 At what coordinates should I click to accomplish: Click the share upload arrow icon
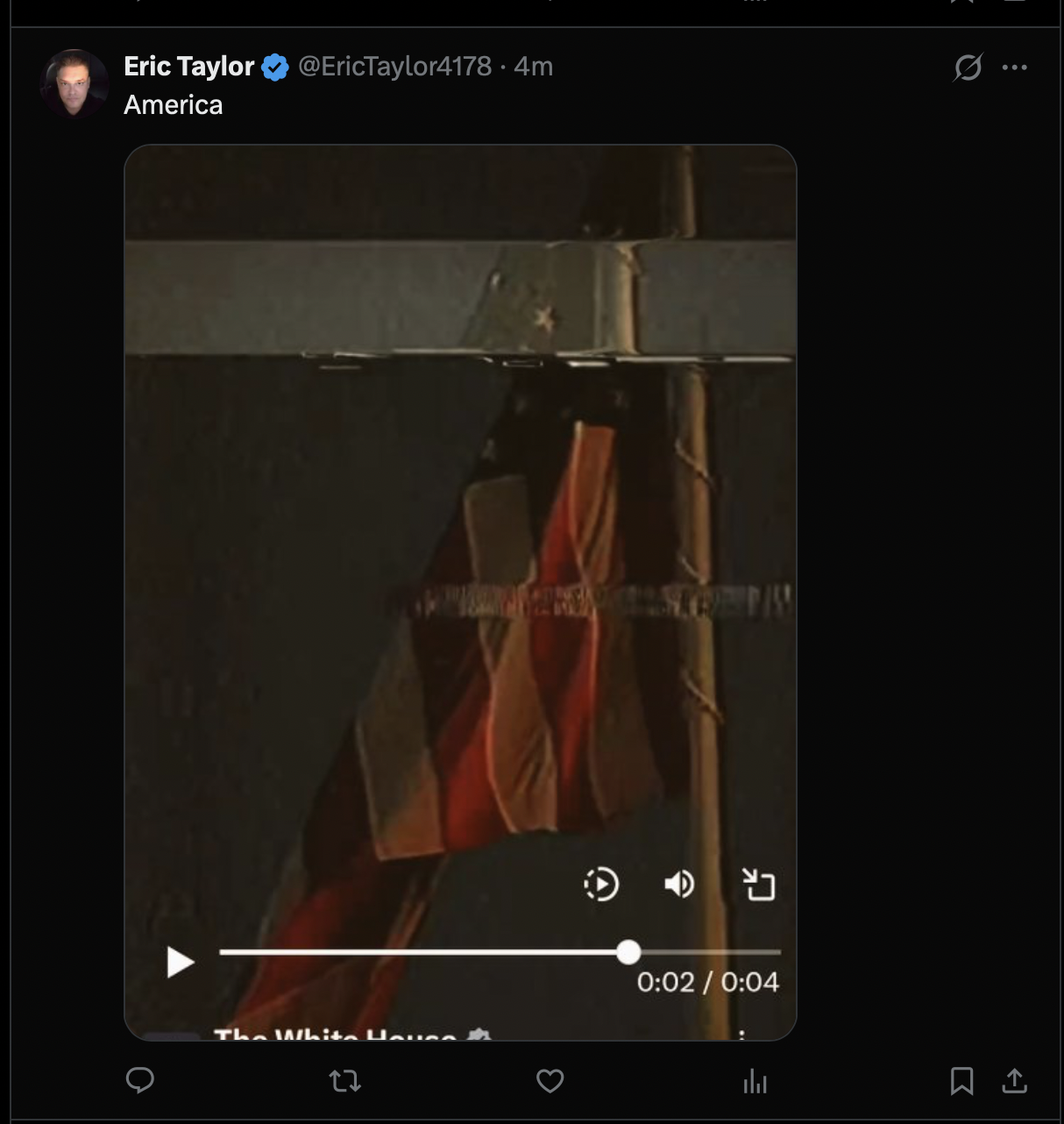tap(1014, 1081)
